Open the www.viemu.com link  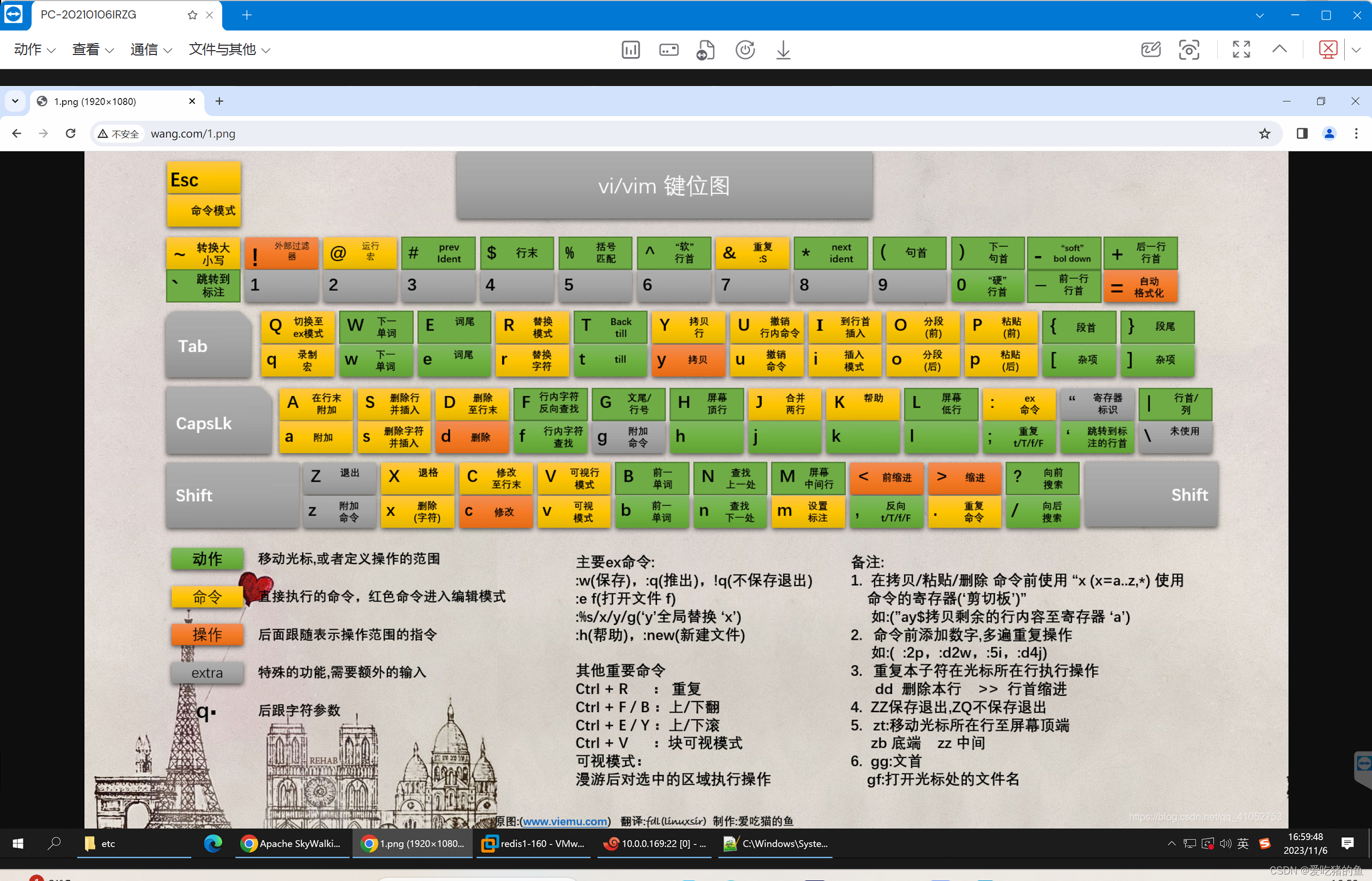click(564, 821)
